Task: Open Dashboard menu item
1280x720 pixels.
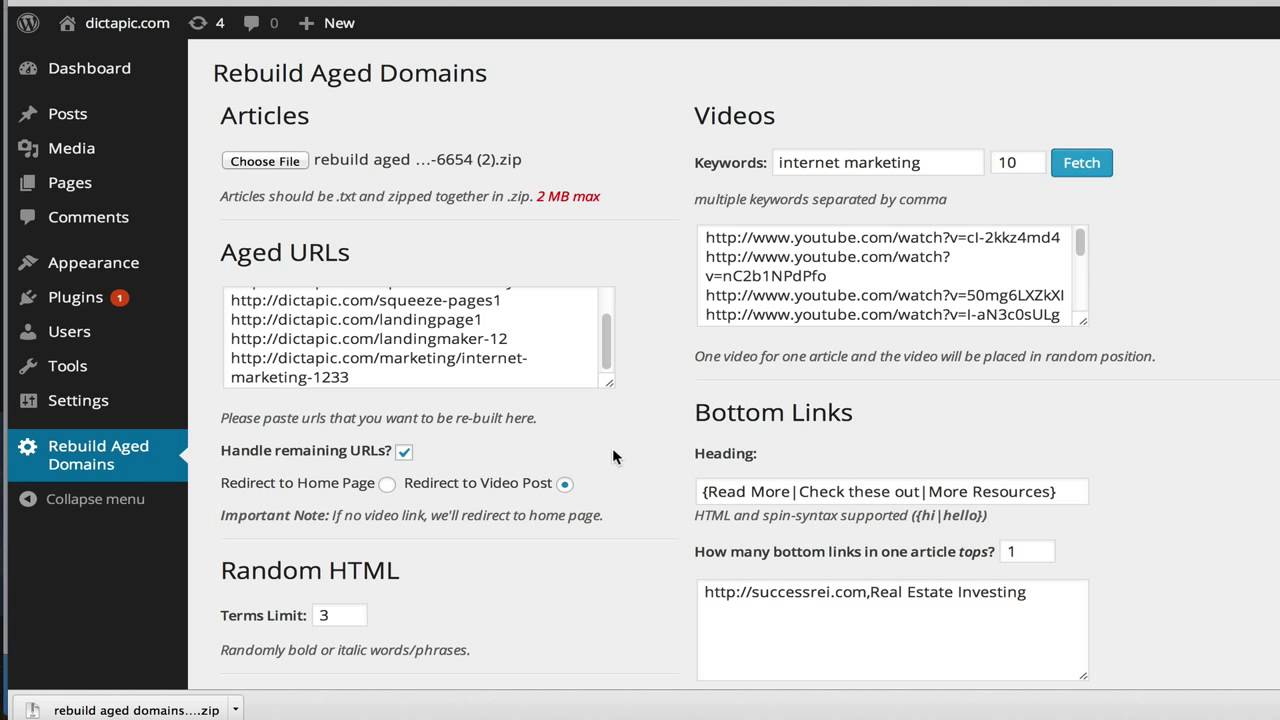Action: 89,68
